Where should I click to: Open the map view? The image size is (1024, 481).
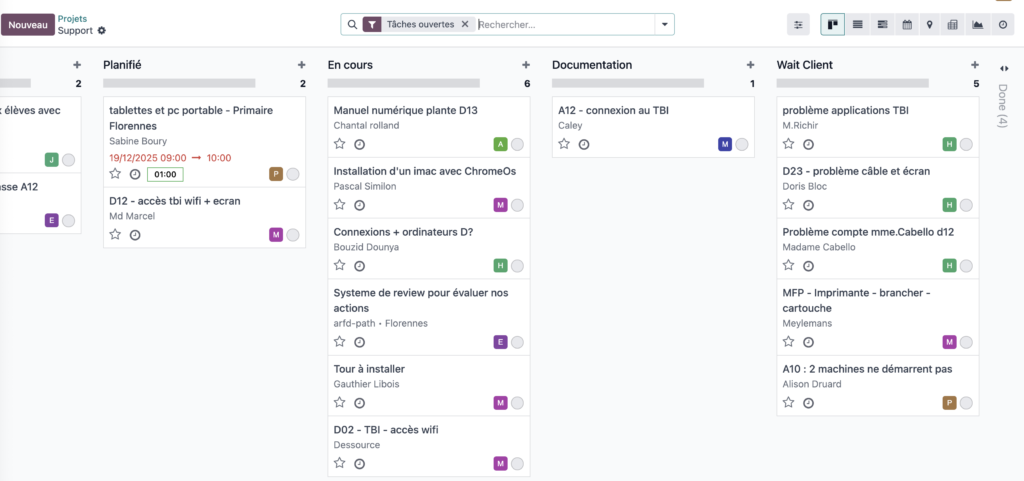[929, 24]
